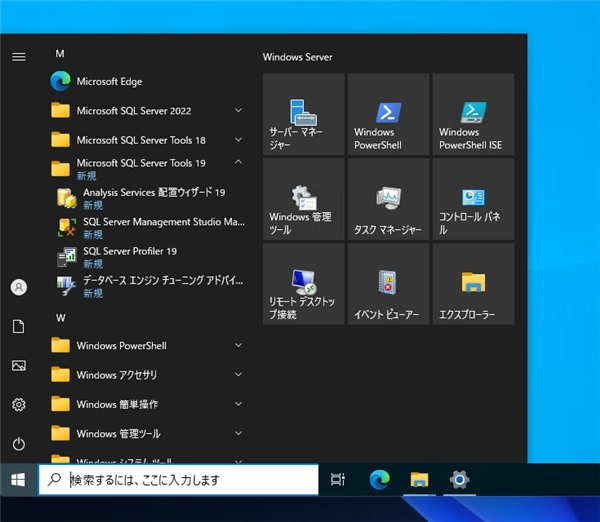Click the Windows アクセサリ folder entry
600x522 pixels.
(147, 375)
